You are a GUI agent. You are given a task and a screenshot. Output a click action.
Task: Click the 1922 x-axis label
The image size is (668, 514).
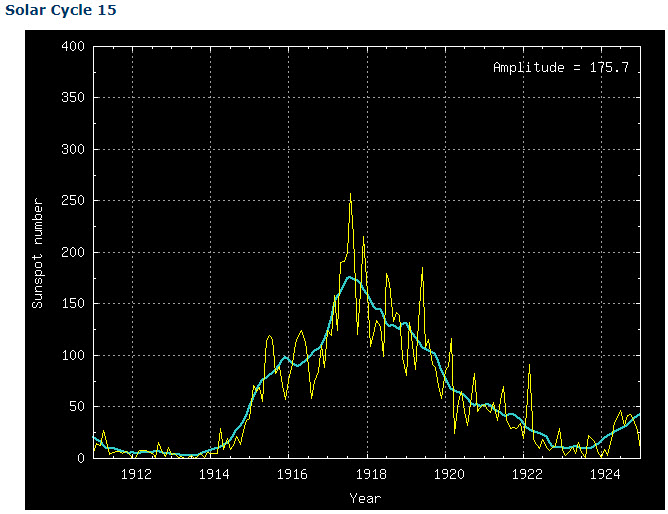coord(527,474)
